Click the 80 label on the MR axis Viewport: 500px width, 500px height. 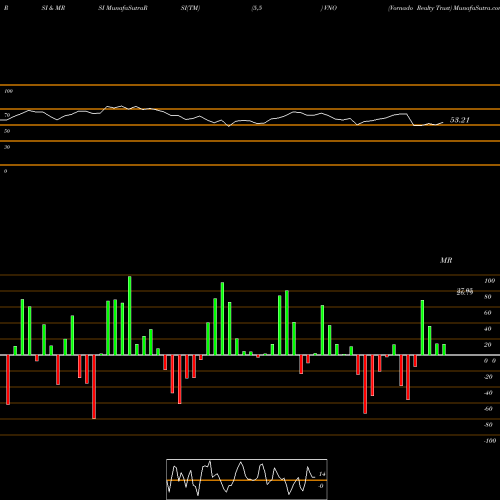pos(488,297)
